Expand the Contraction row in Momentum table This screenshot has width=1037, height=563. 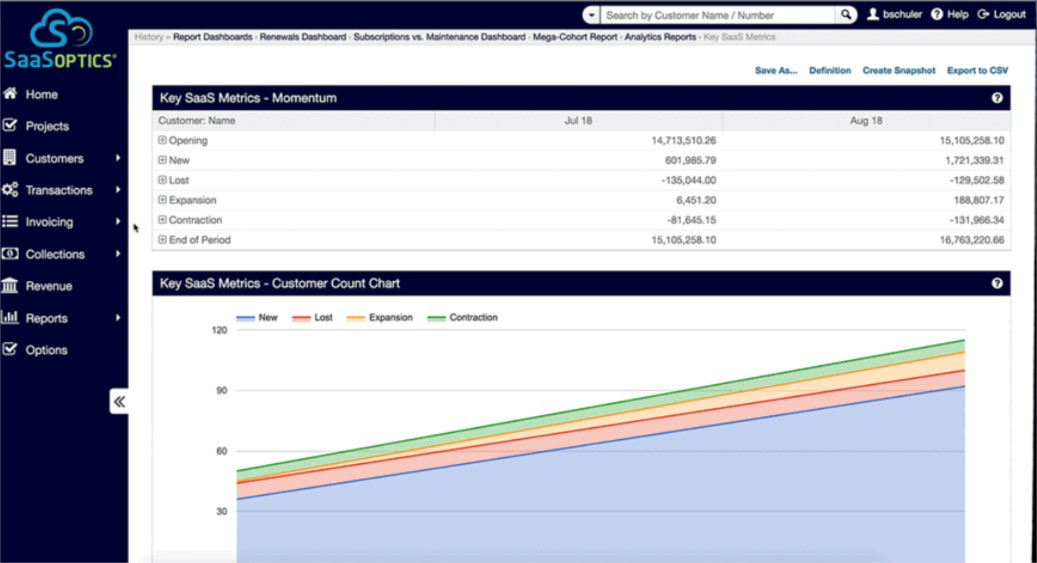162,220
